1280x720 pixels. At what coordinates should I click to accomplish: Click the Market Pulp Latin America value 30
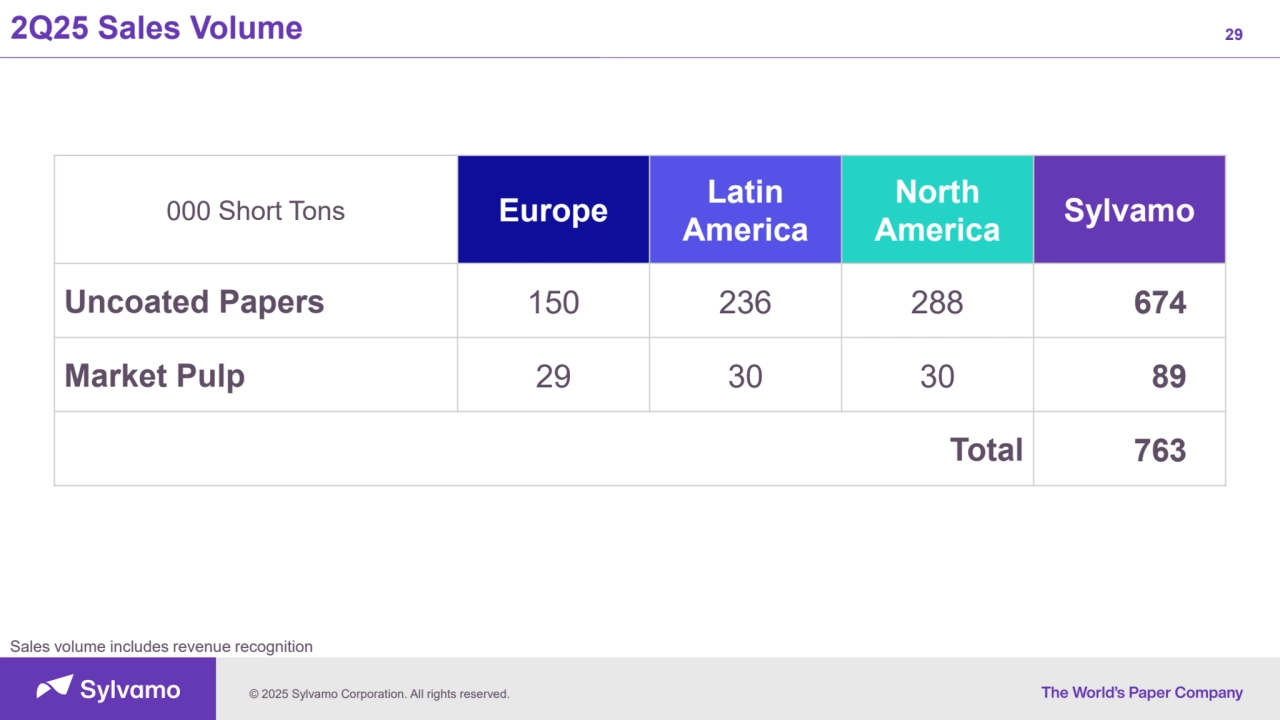pyautogui.click(x=745, y=376)
